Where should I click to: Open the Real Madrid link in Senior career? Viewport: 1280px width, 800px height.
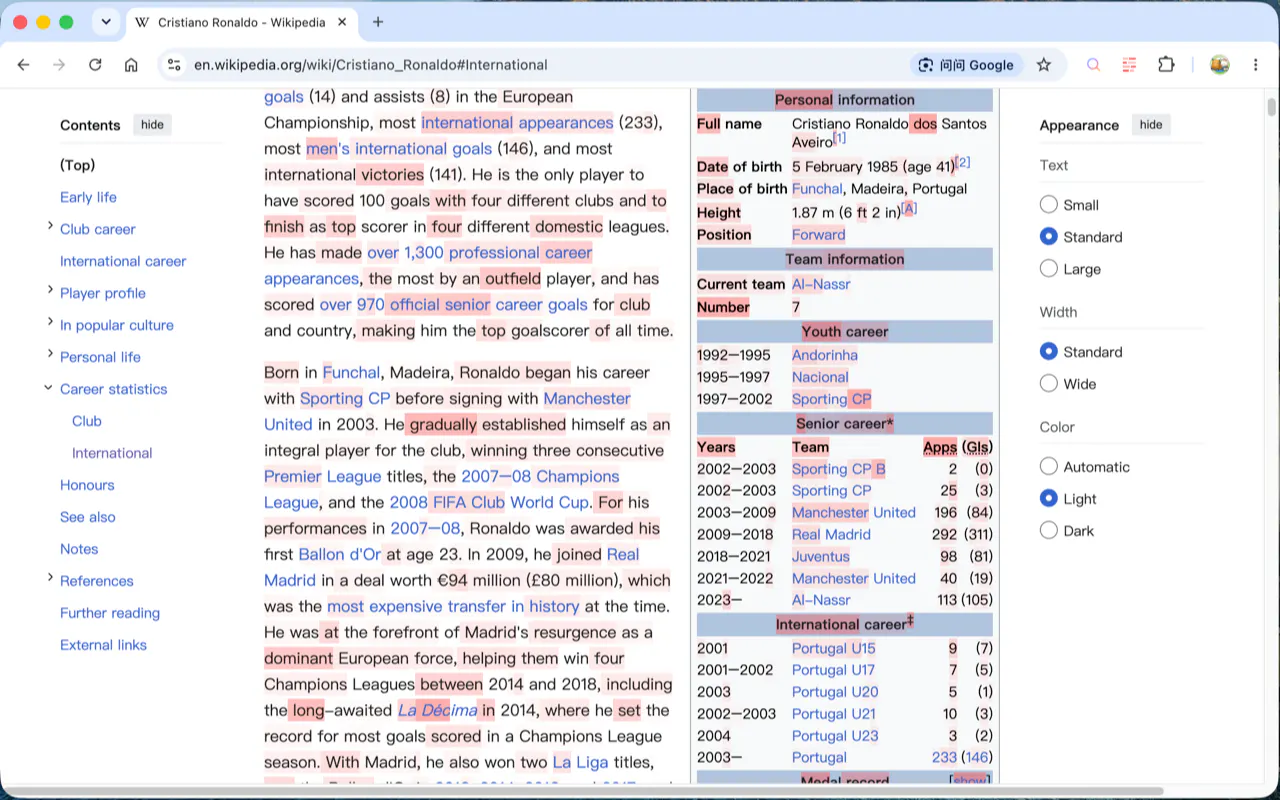(831, 534)
